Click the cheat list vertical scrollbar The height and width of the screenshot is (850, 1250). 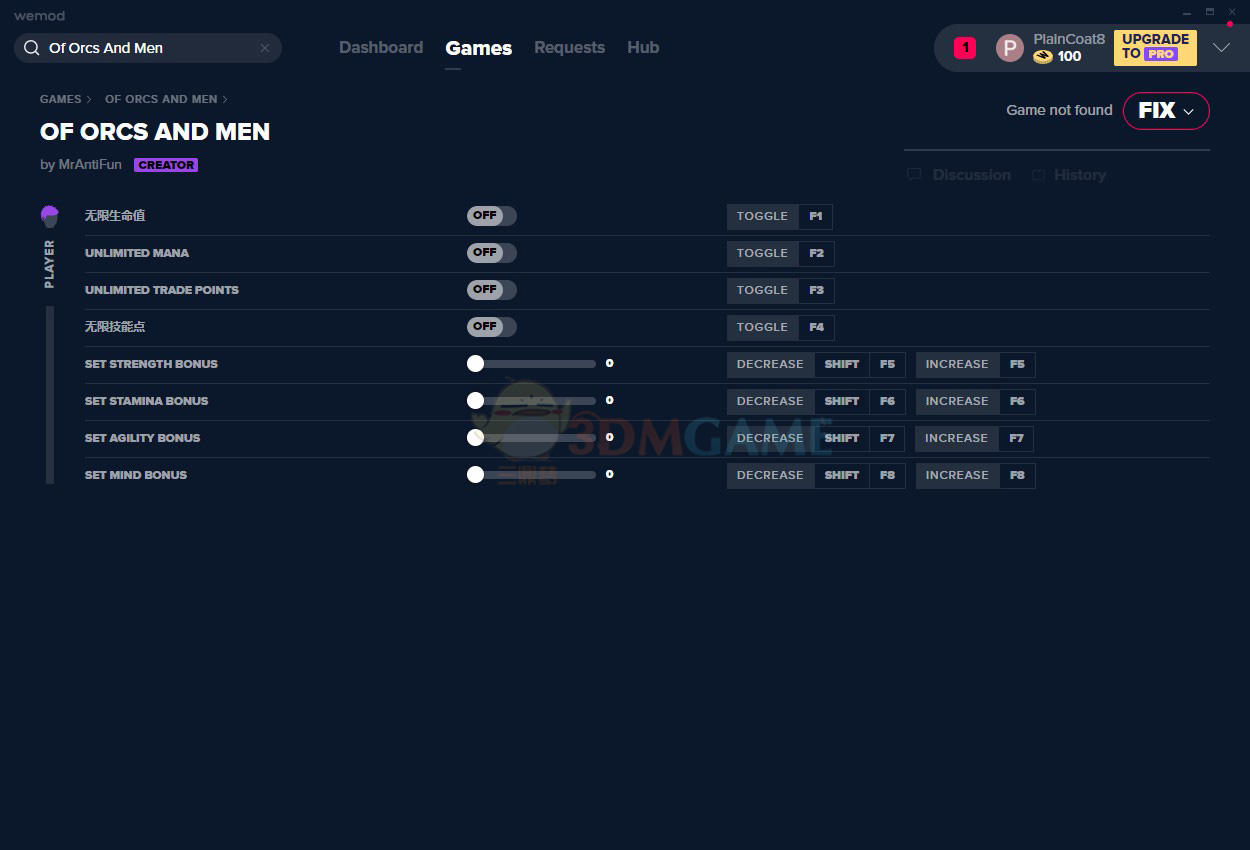[x=50, y=395]
